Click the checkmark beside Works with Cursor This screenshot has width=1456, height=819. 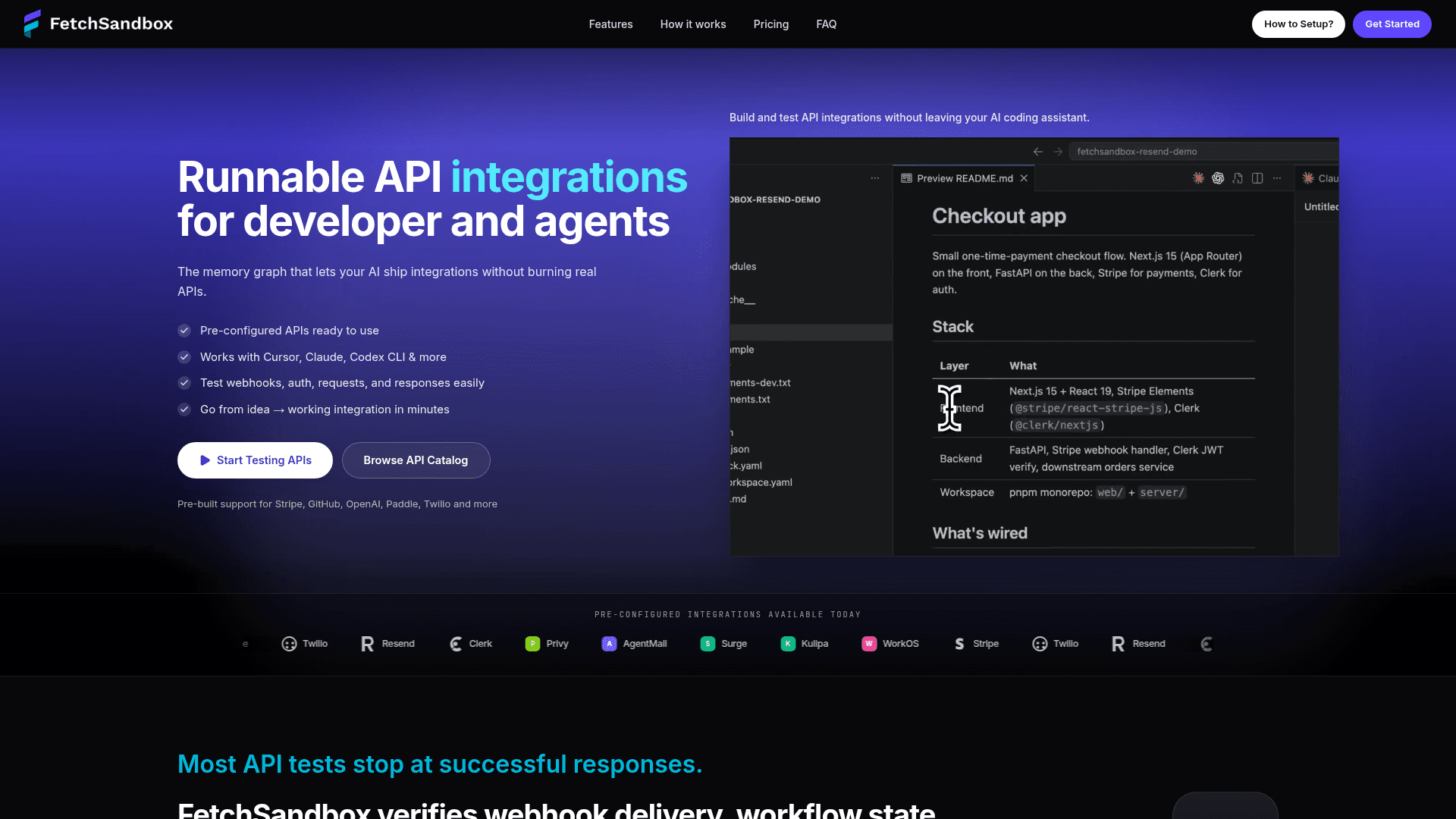(184, 357)
